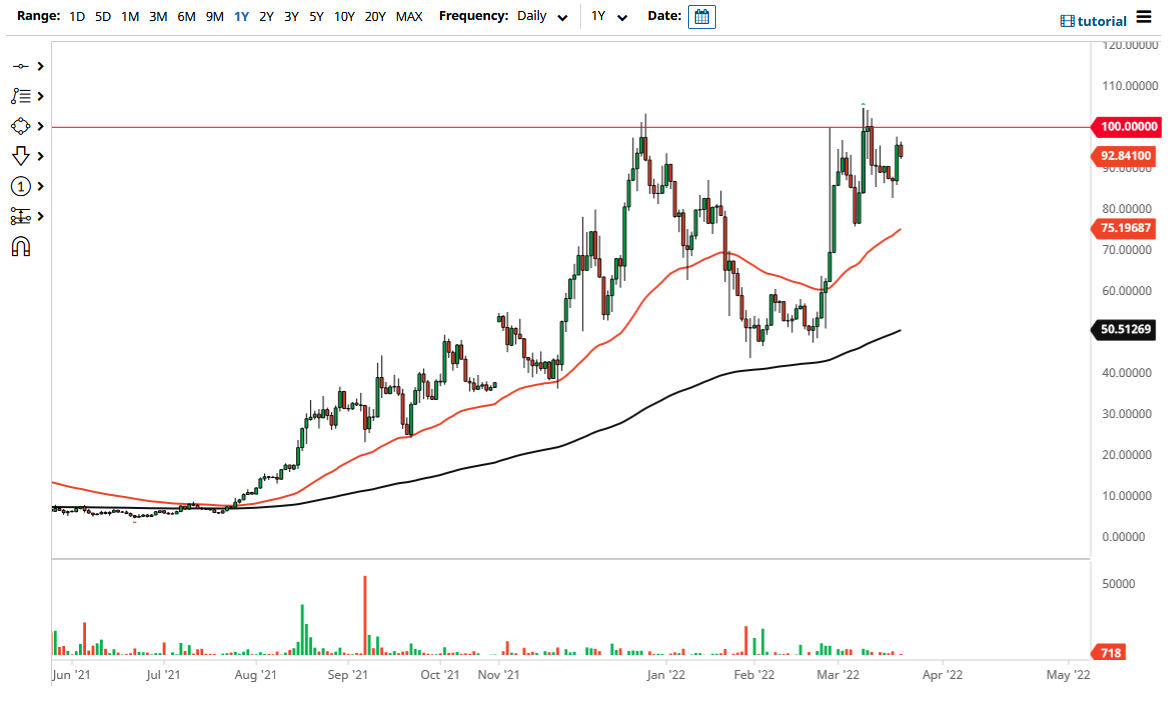
Task: Select the horizontal line drawing tool
Action: click(22, 66)
